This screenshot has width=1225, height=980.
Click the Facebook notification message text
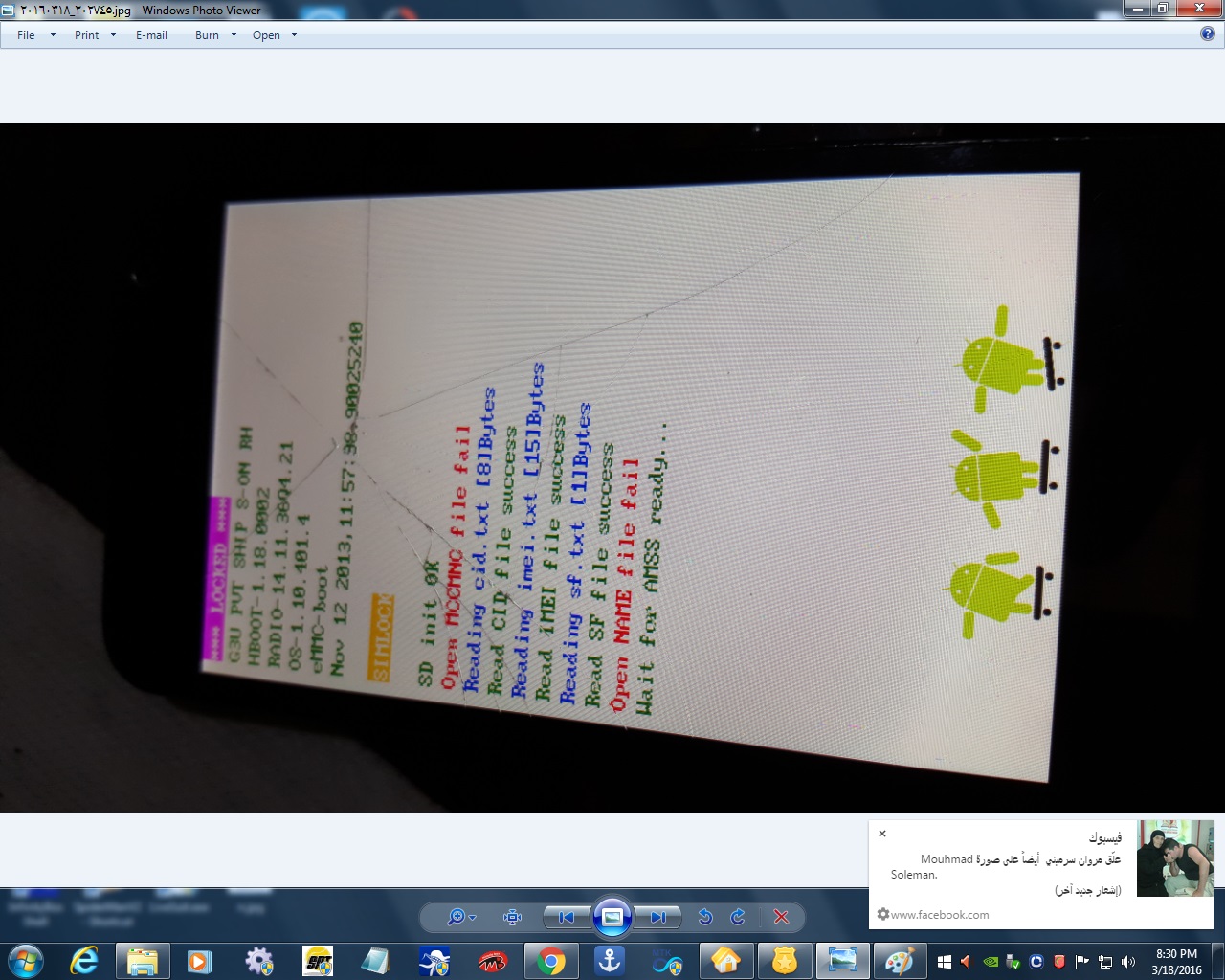1005,867
